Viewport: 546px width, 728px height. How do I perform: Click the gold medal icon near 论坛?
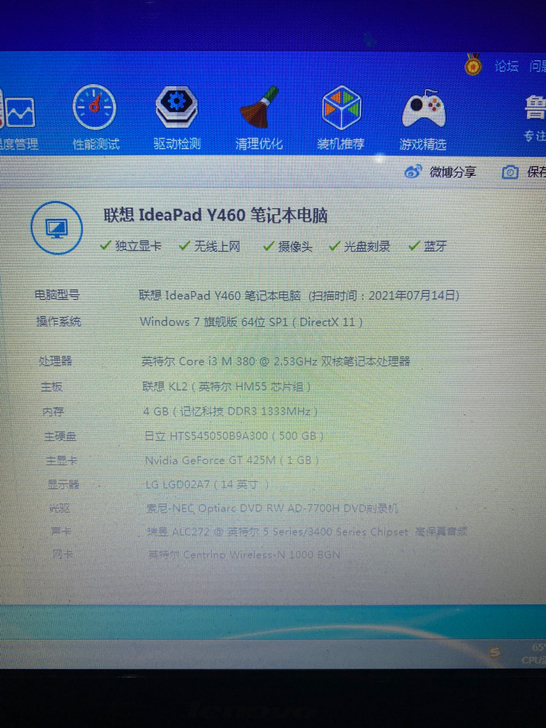point(473,64)
